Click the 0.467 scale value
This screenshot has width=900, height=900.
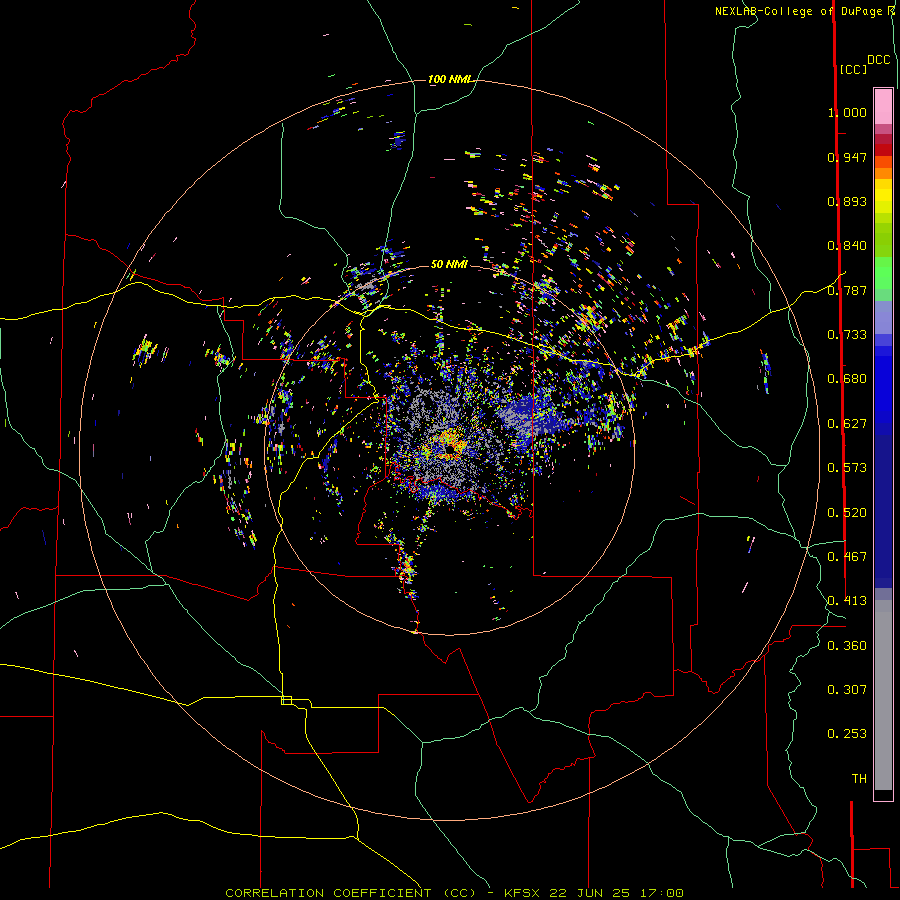click(x=847, y=557)
